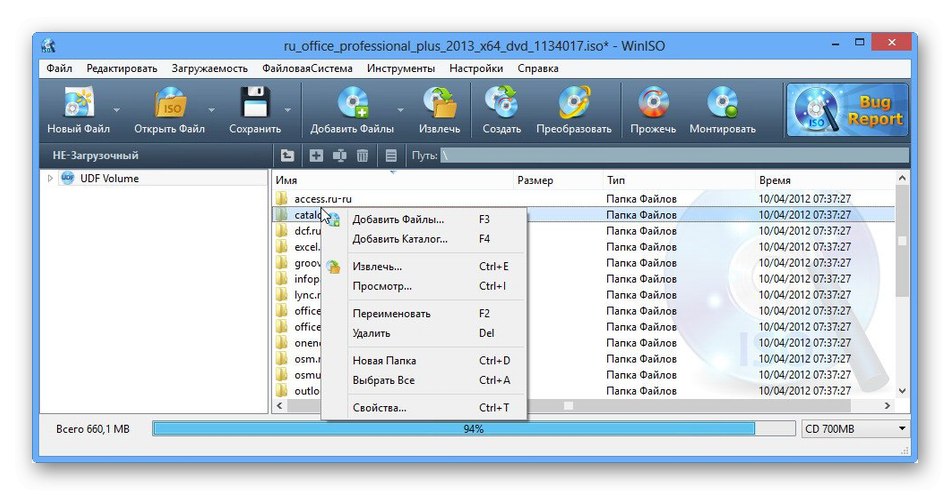The height and width of the screenshot is (495, 950).
Task: Click the WinISO title bar app icon
Action: (x=48, y=45)
